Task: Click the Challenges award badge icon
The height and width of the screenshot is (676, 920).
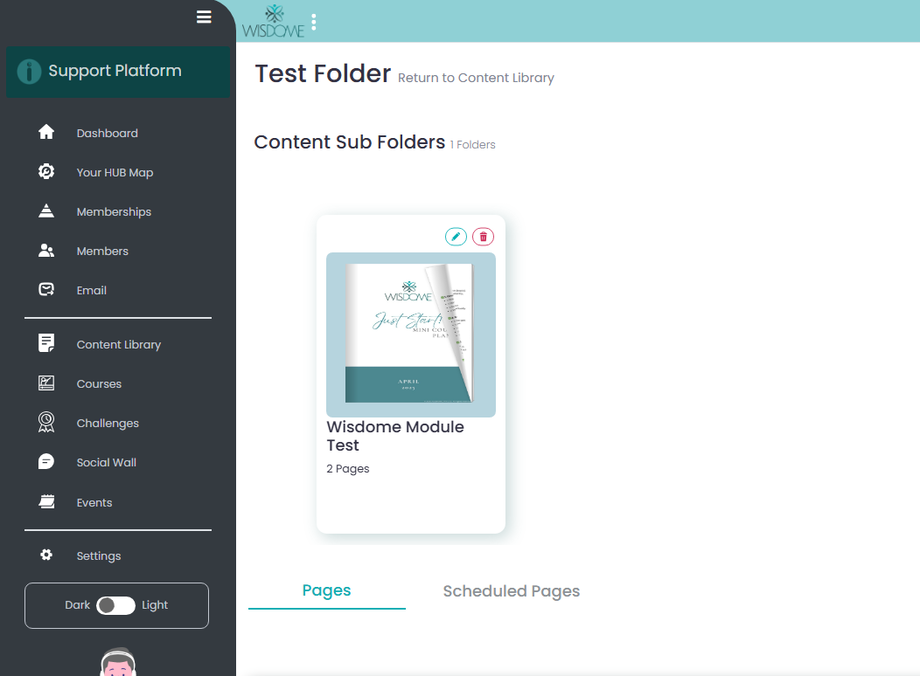Action: pos(46,422)
